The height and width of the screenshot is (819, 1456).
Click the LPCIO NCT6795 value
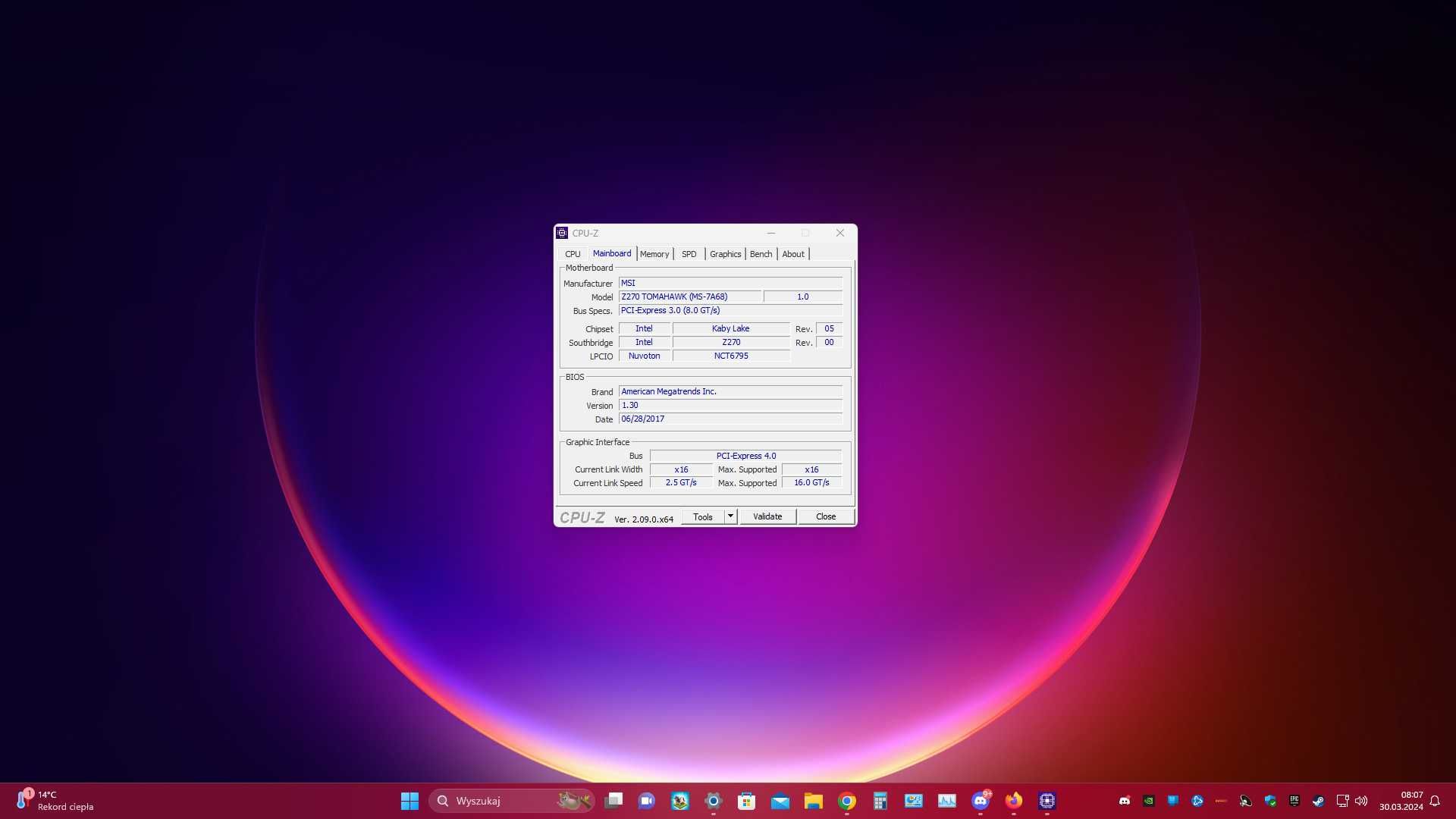(731, 356)
